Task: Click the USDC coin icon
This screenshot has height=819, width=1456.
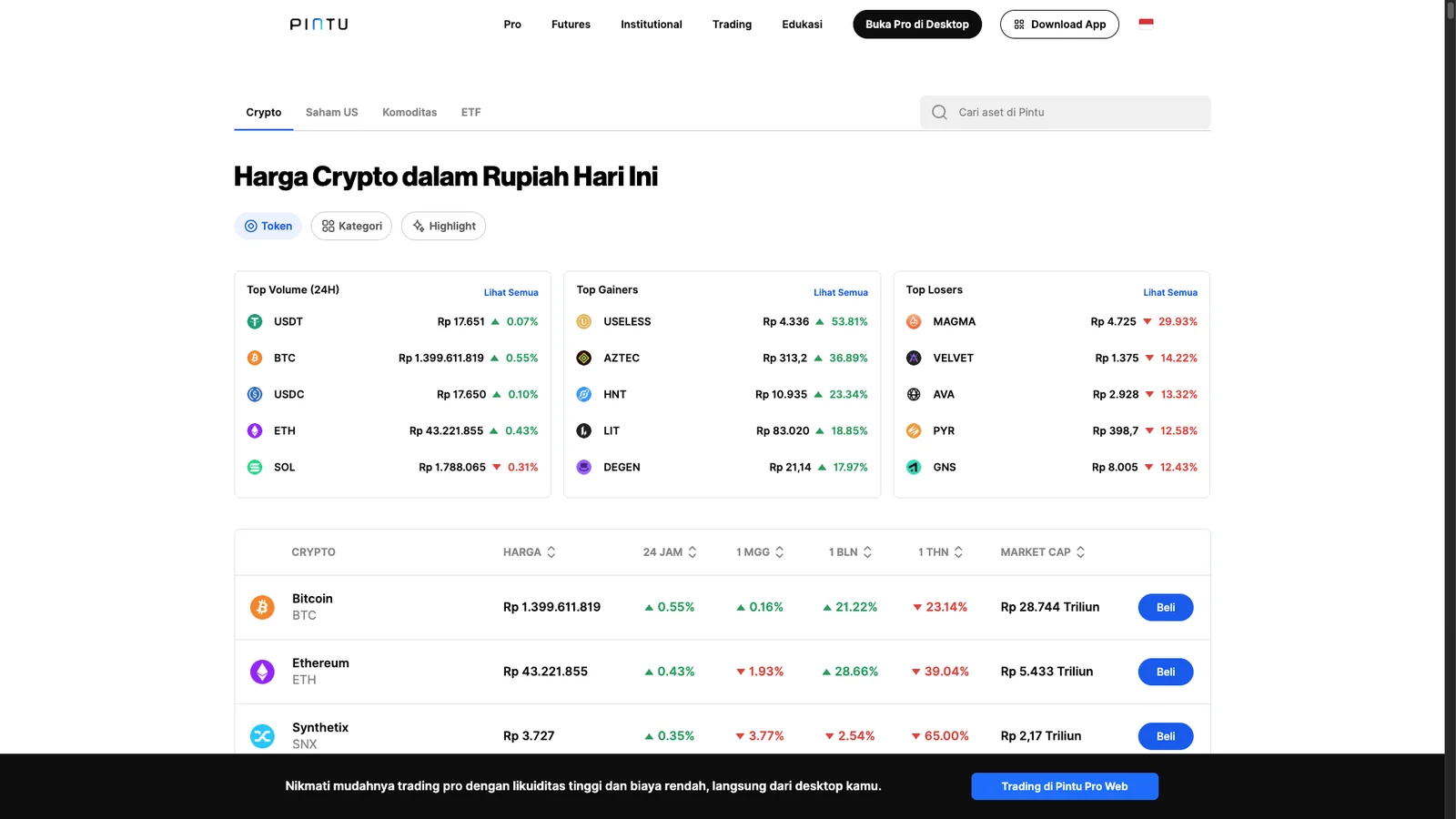Action: click(x=255, y=394)
